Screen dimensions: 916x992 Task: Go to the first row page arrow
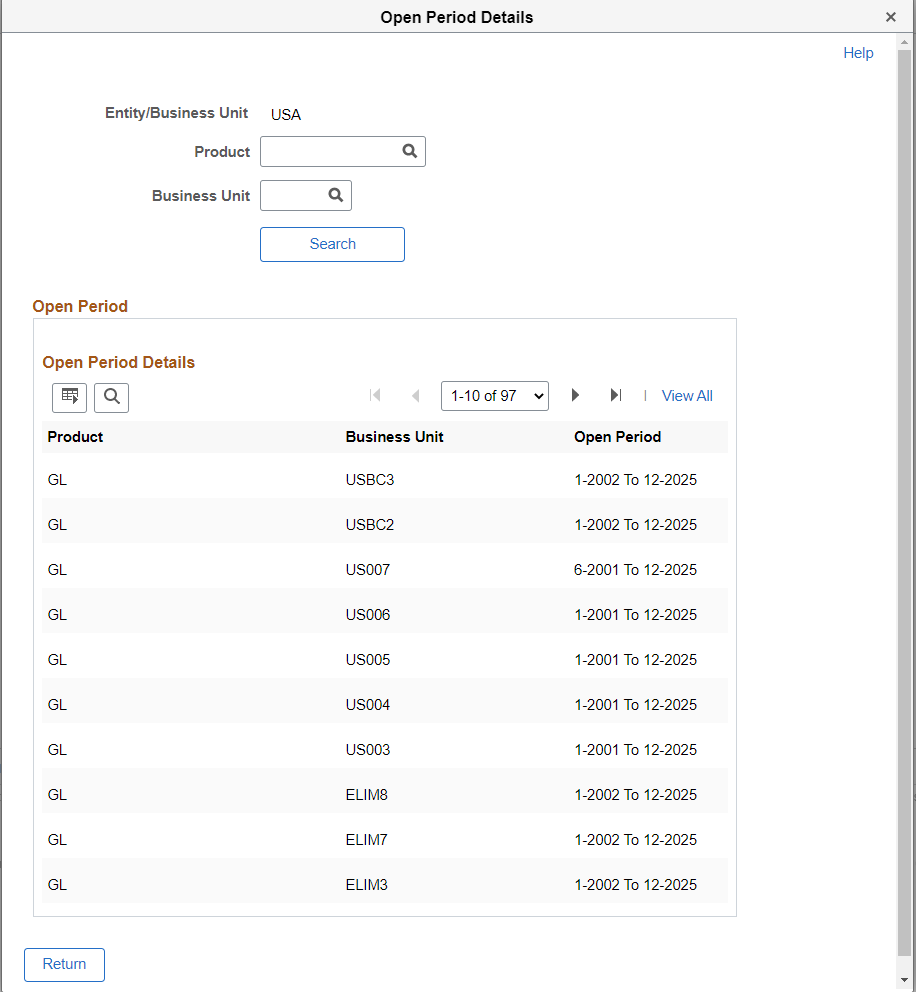click(x=374, y=395)
